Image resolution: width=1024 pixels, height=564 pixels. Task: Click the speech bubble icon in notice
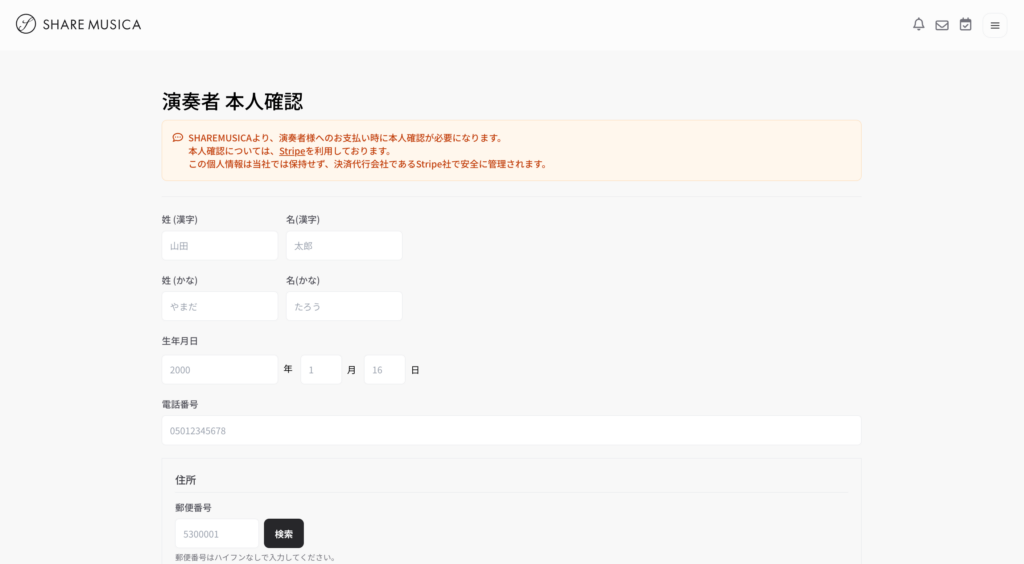tap(177, 138)
